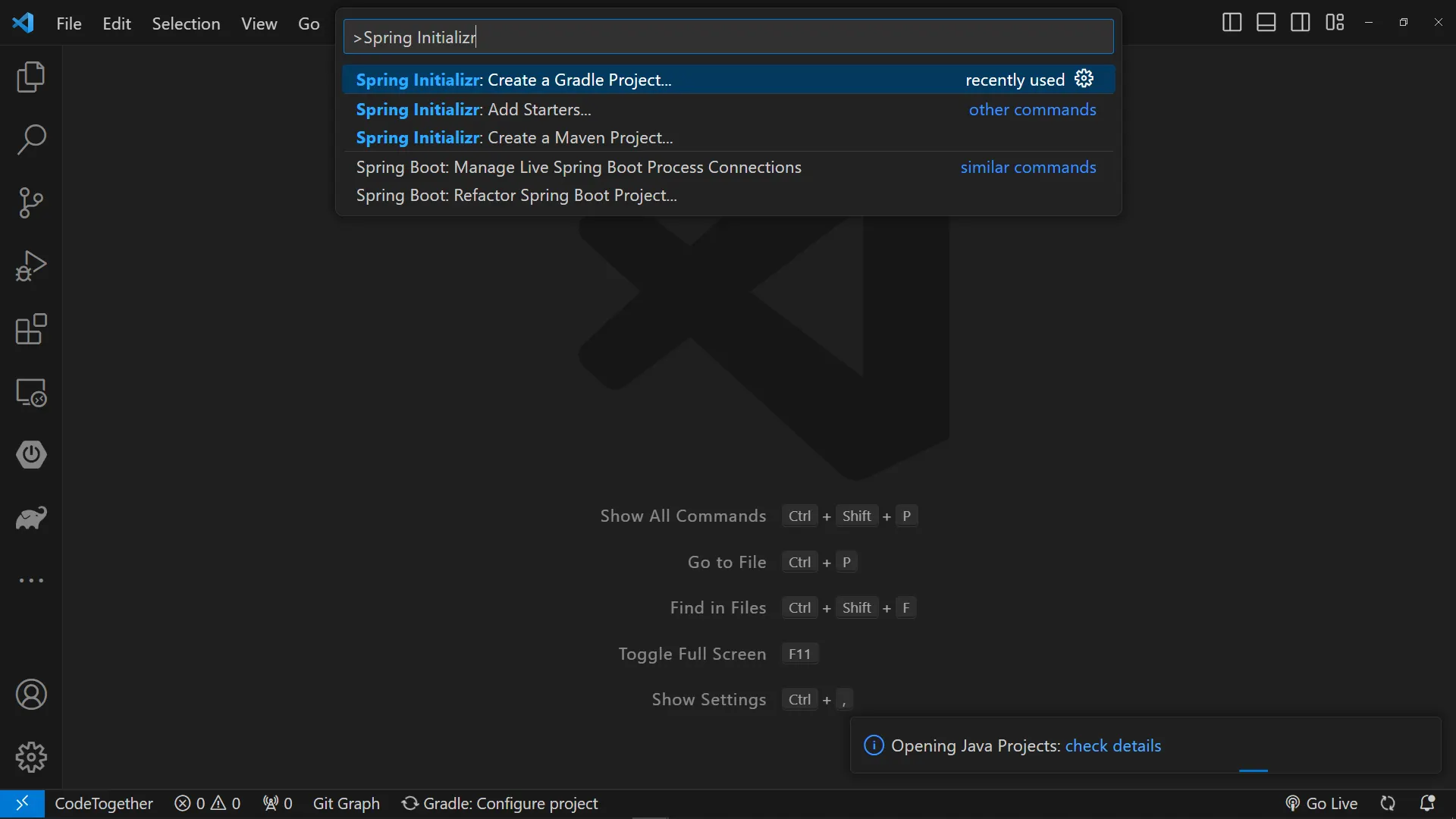
Task: Select Spring Initializr: Create a Maven Project
Action: (x=514, y=138)
